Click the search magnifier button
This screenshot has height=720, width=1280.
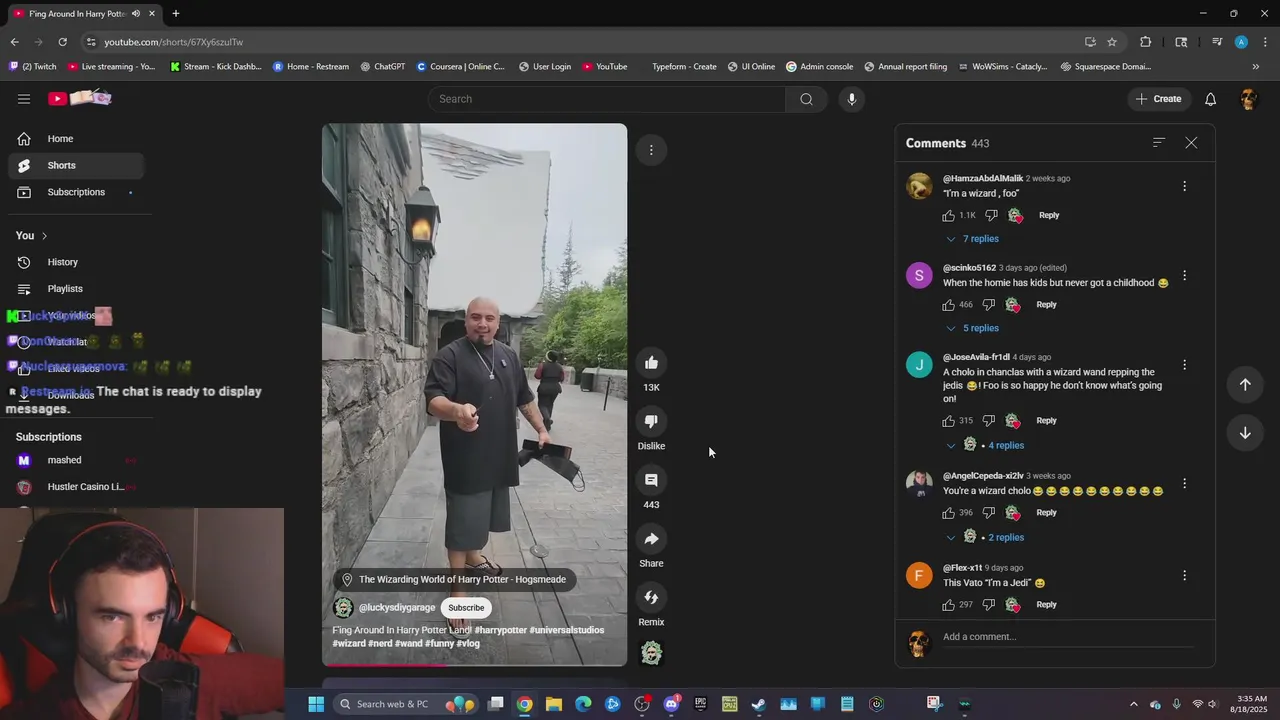point(806,99)
